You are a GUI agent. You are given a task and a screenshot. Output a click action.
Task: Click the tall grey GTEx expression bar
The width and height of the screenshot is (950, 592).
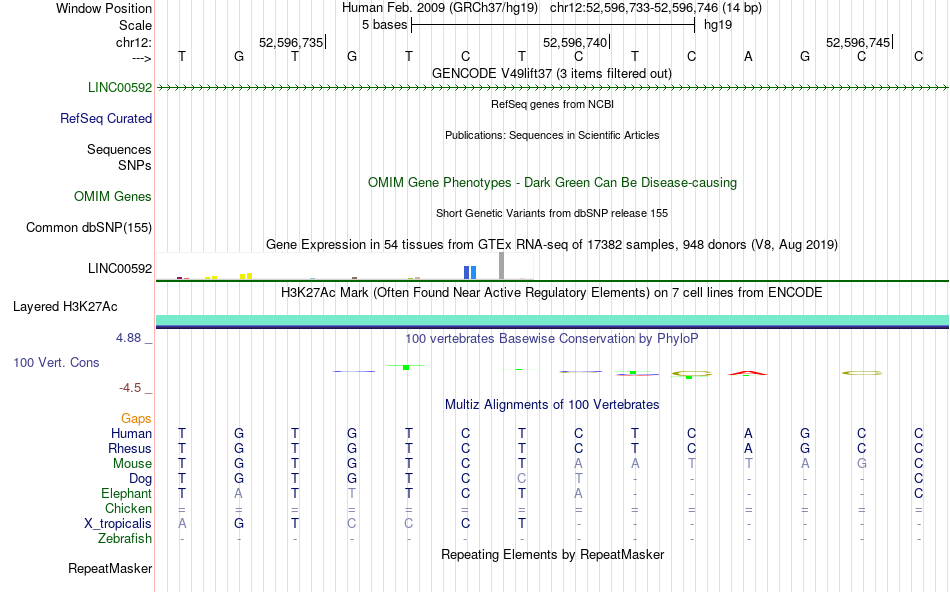click(x=501, y=265)
